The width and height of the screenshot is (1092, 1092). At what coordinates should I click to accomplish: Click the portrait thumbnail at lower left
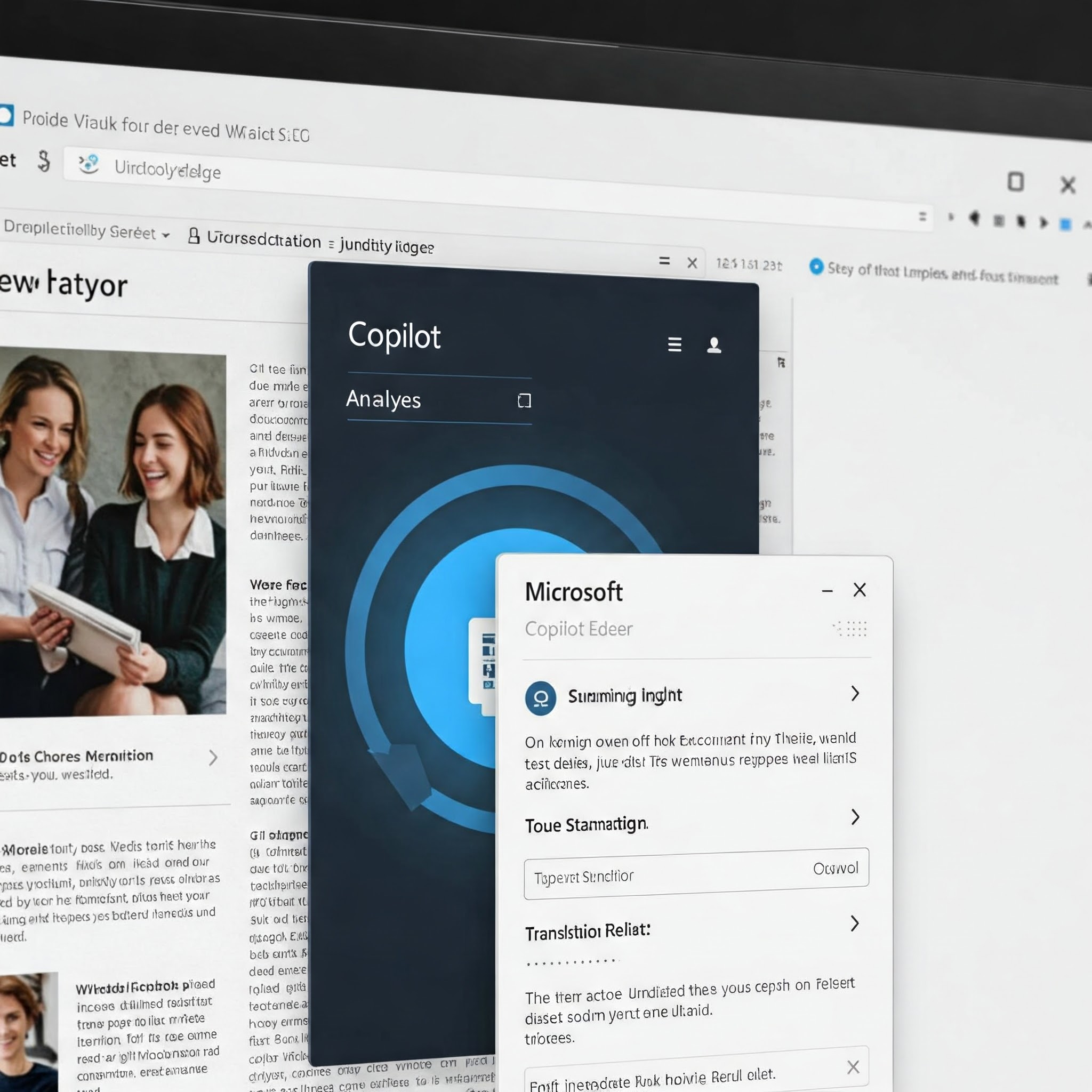coord(28,1032)
